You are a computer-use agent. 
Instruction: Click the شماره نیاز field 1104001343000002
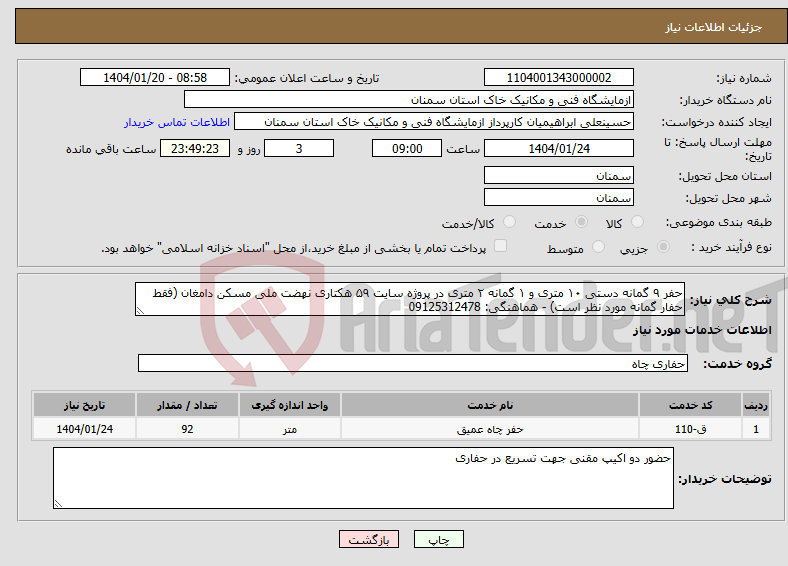(558, 77)
